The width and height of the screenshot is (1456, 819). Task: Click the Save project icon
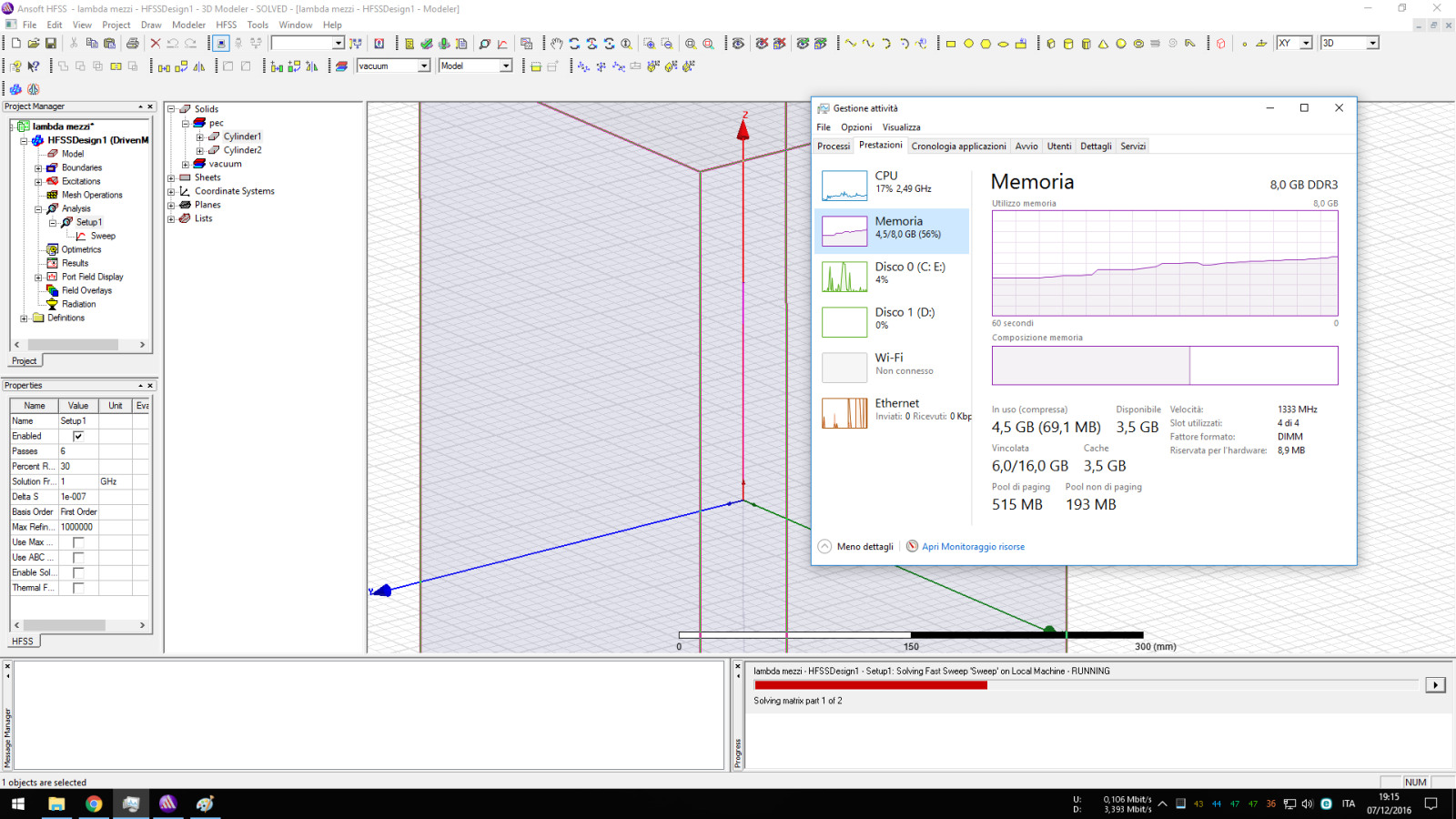tap(51, 44)
